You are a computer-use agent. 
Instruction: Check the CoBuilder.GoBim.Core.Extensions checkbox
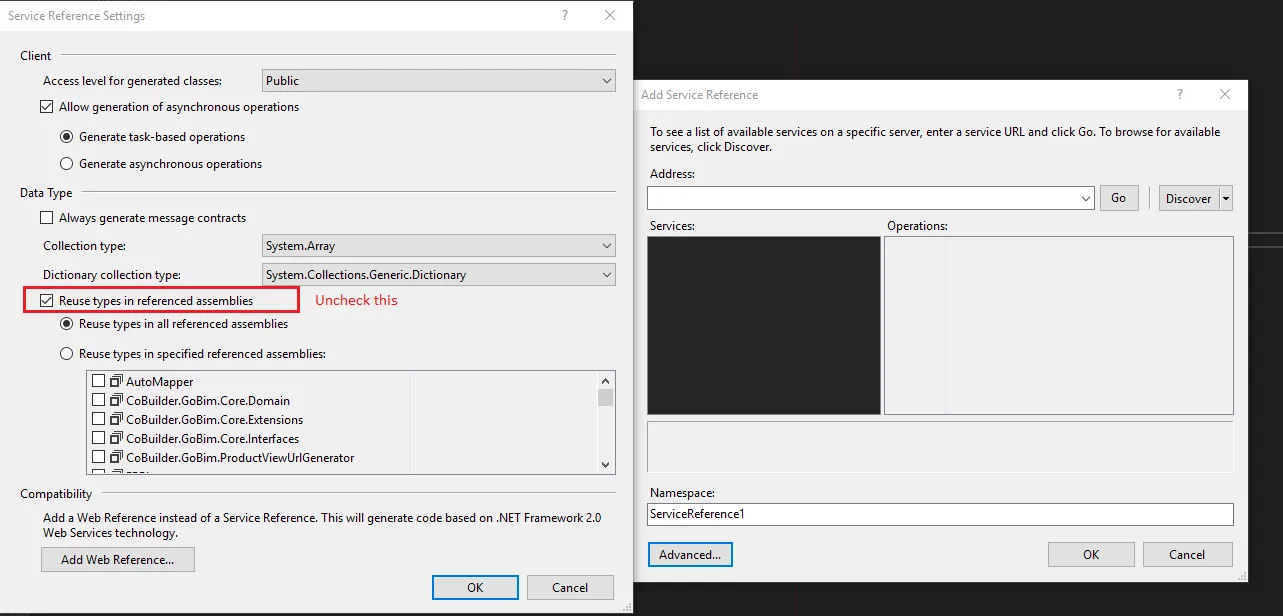point(98,420)
